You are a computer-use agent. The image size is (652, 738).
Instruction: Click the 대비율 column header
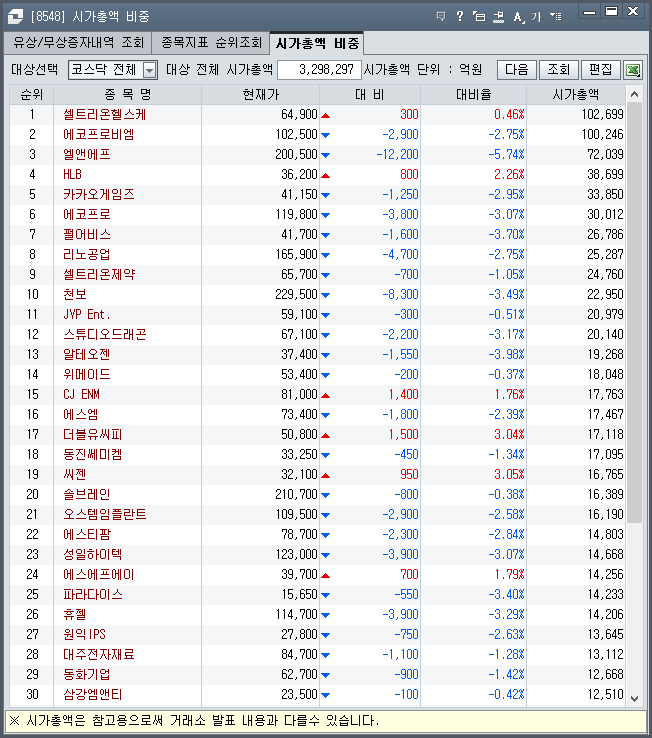474,95
